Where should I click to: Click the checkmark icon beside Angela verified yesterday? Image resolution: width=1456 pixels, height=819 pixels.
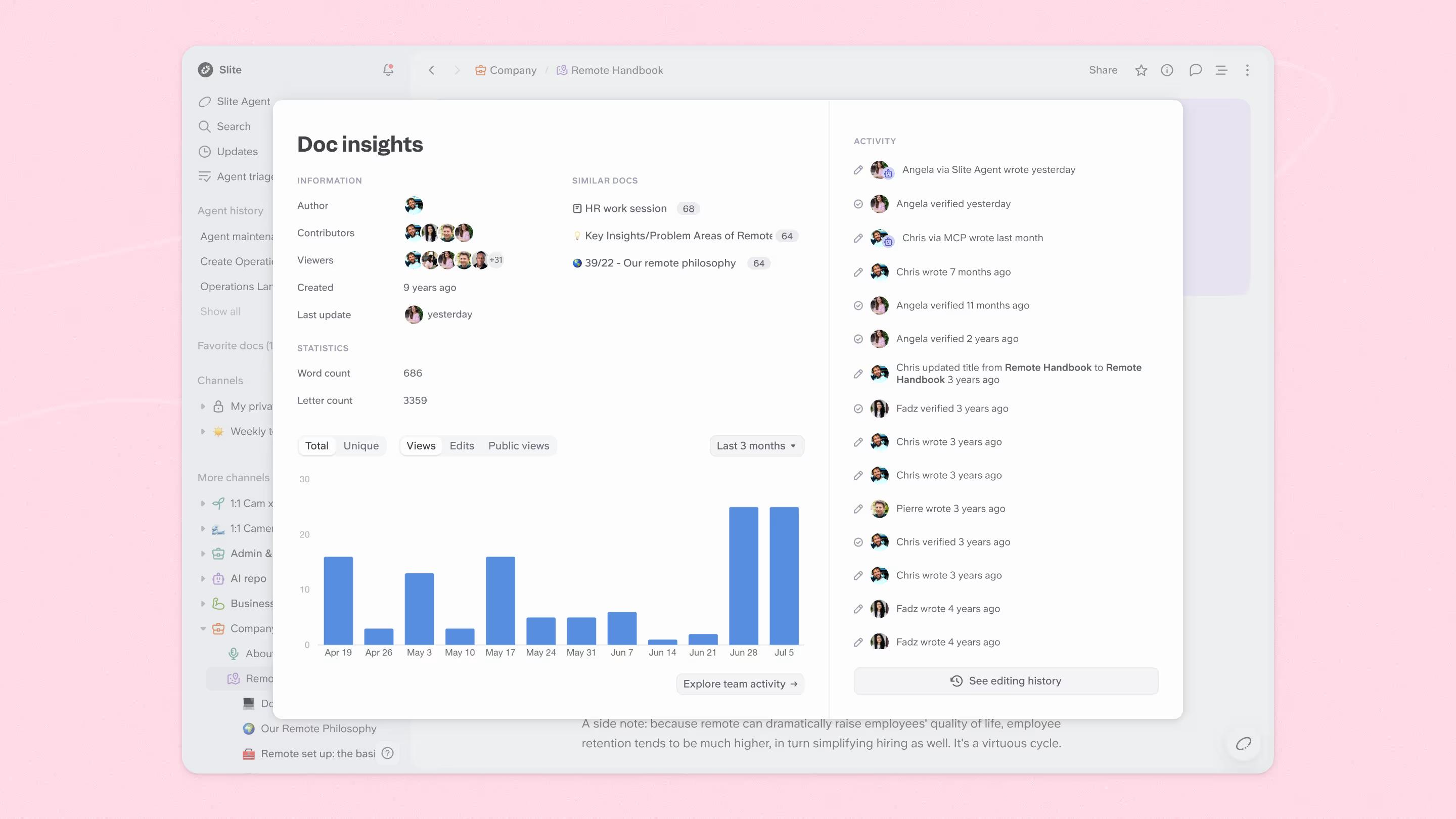tap(858, 204)
